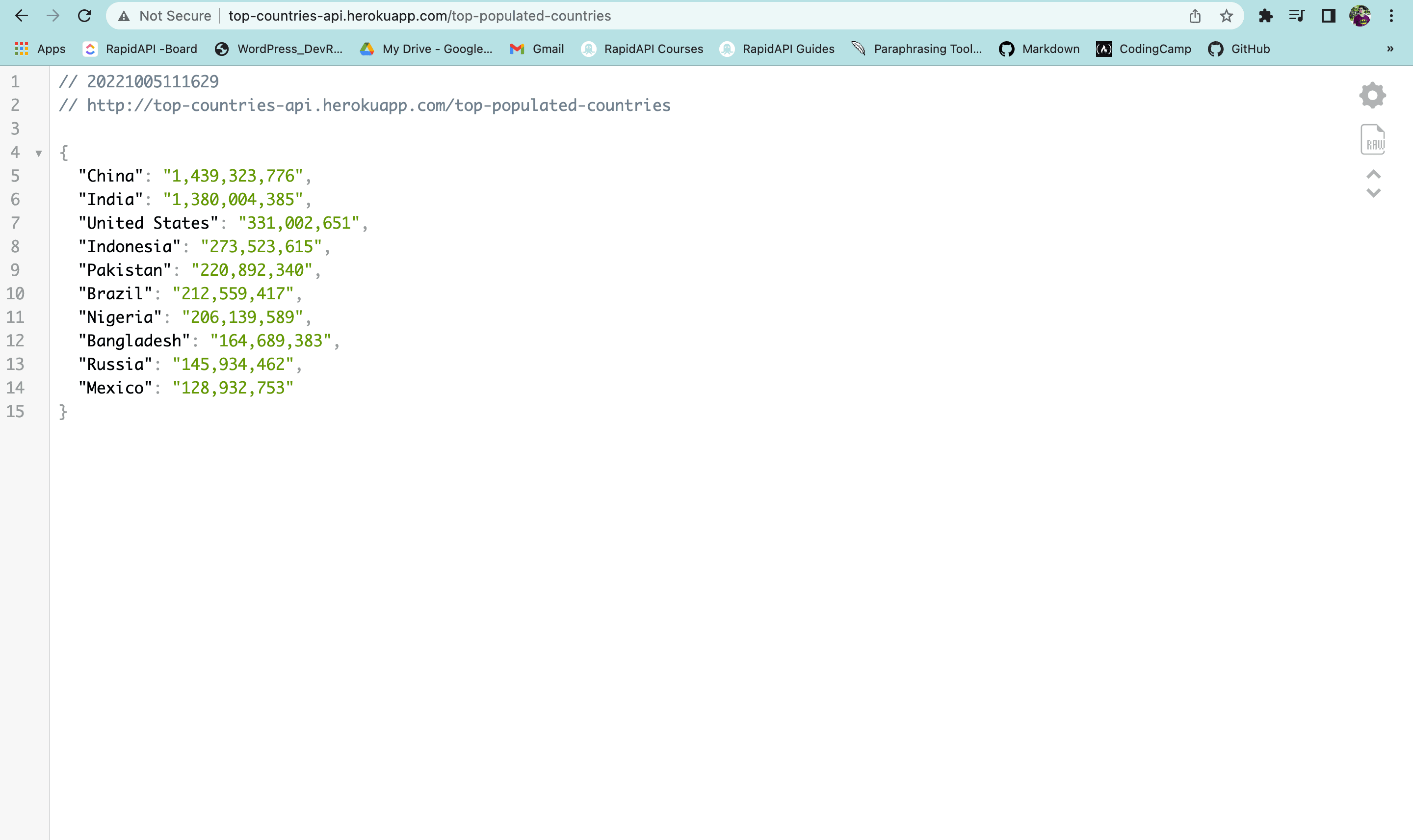Open the Paraphrasing Tool bookmark
This screenshot has height=840, width=1413.
click(916, 49)
